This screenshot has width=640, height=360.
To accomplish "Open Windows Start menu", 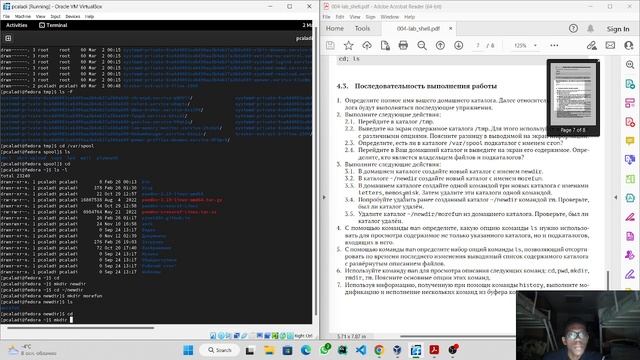I will 188,350.
